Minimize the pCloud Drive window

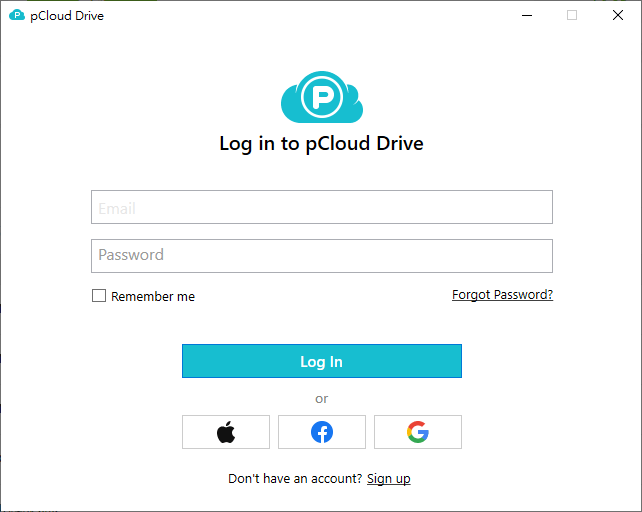point(527,15)
